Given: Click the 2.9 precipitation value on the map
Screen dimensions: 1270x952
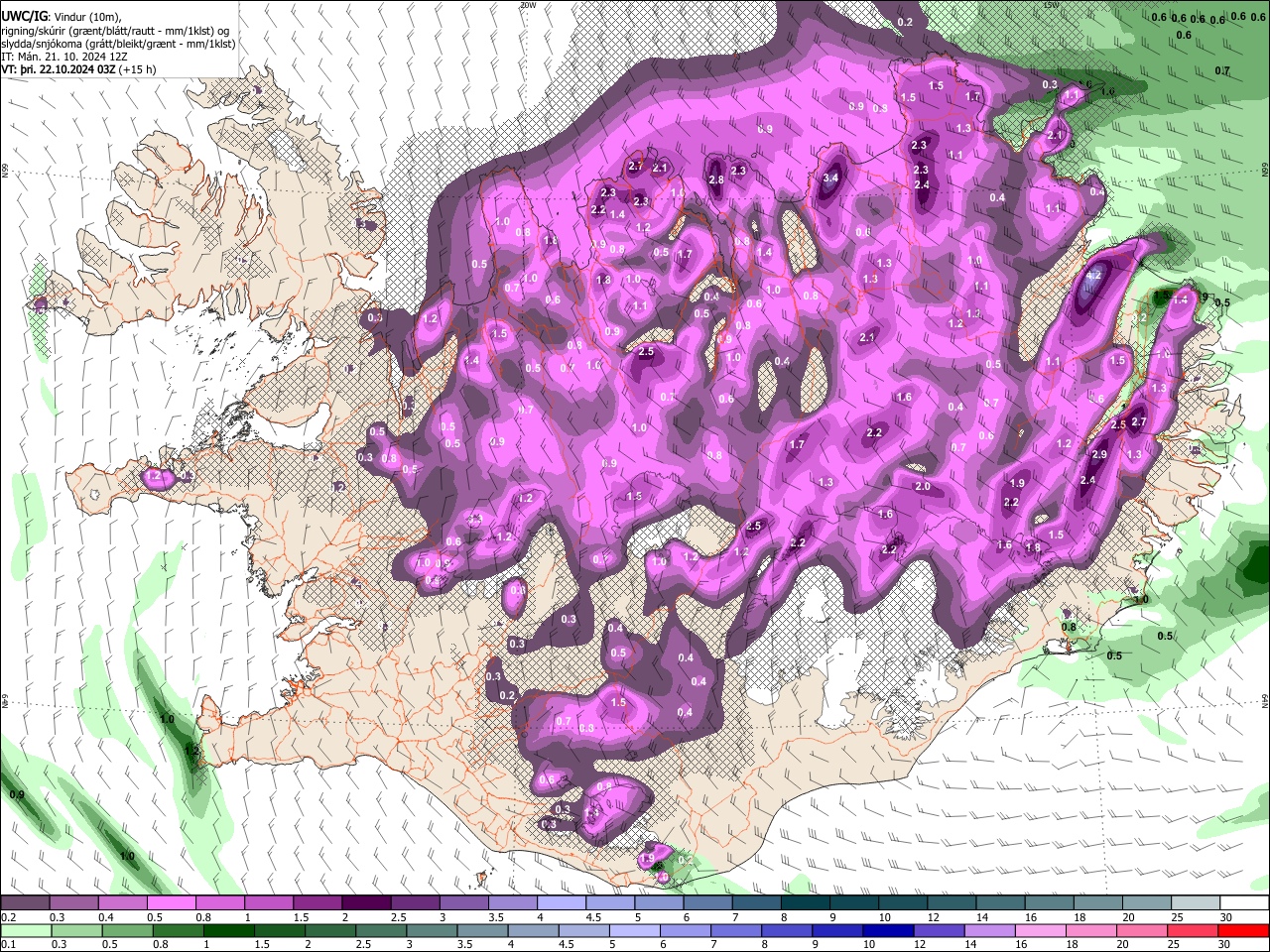Looking at the screenshot, I should tap(1098, 455).
